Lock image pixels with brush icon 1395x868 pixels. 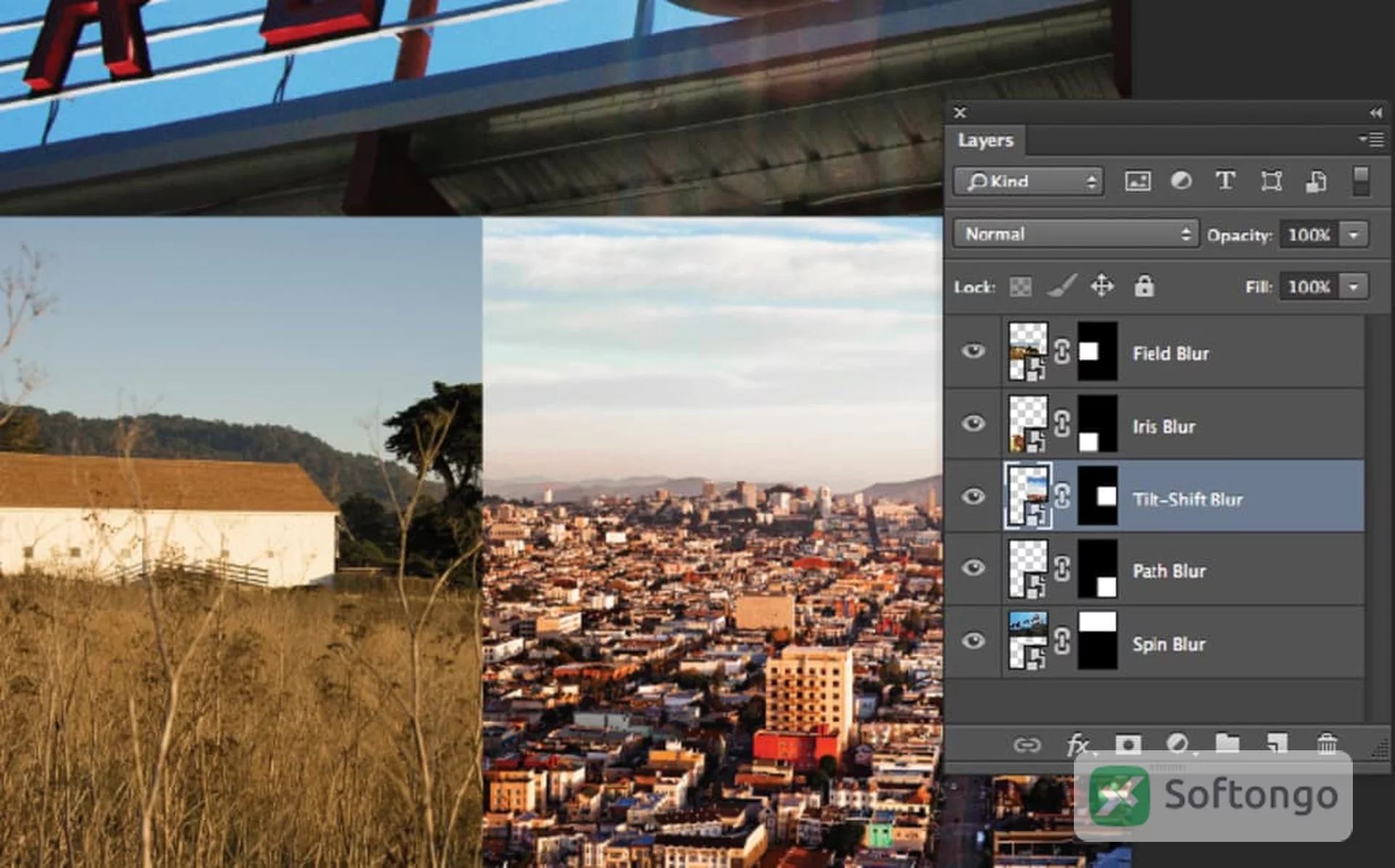[x=1062, y=286]
